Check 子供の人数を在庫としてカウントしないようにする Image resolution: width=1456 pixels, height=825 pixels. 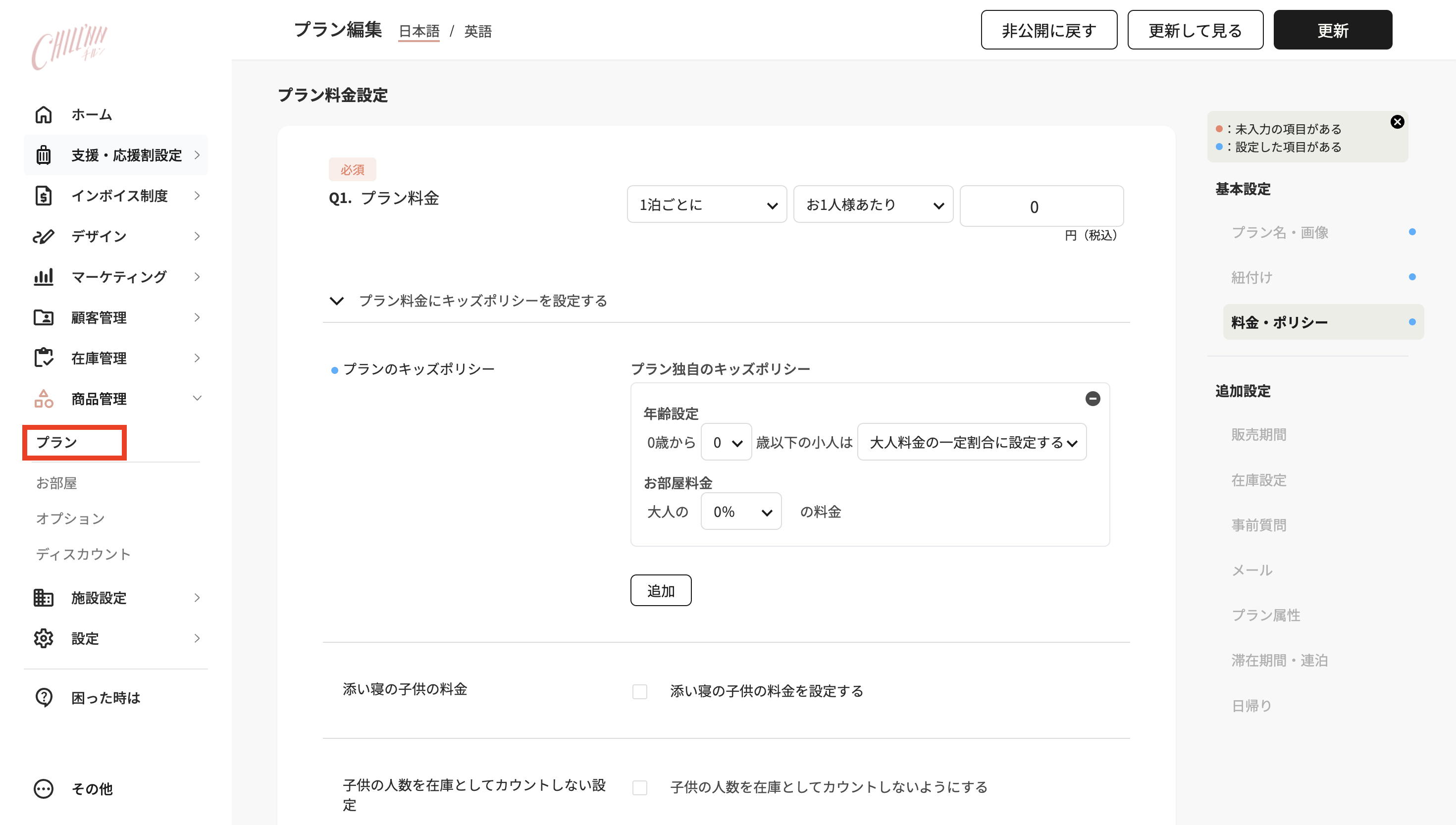(x=640, y=787)
